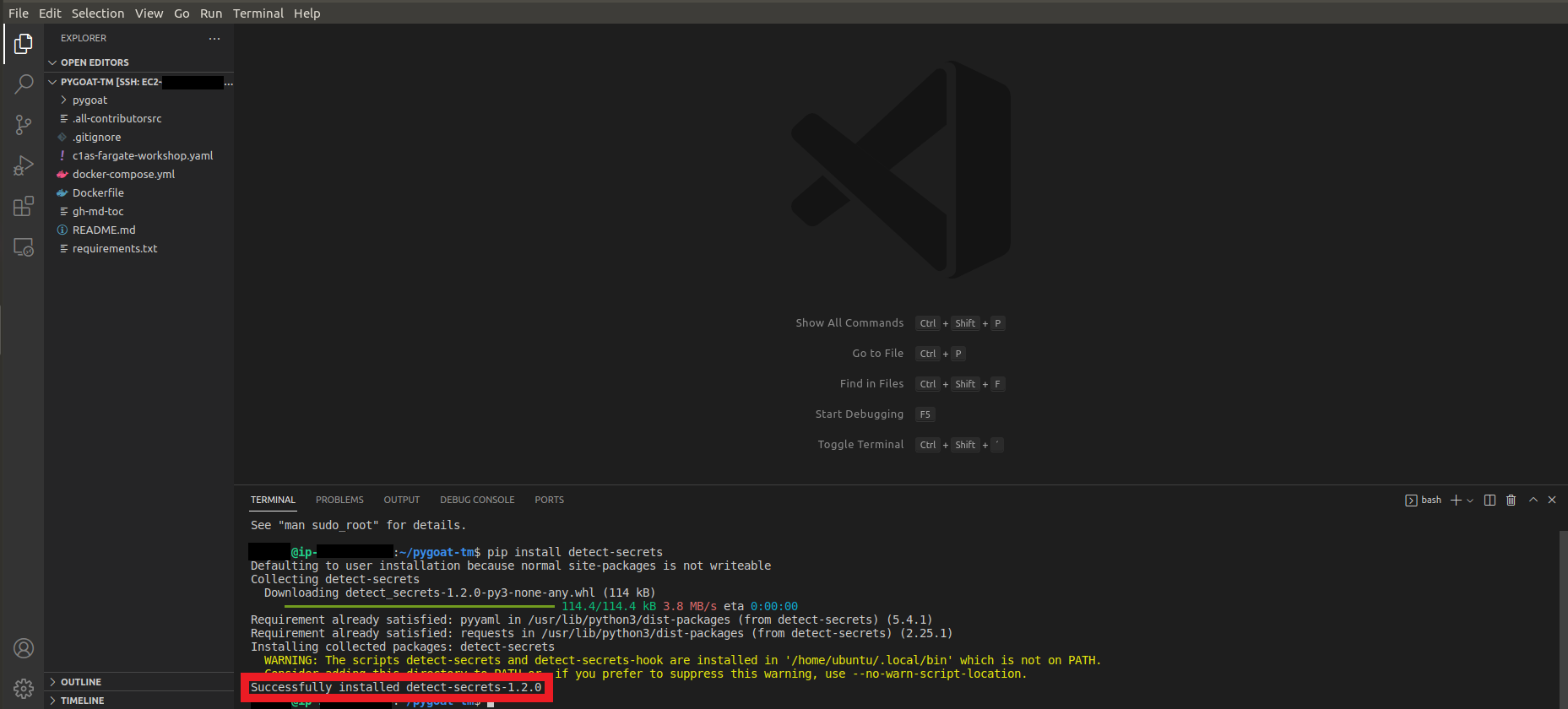Open the File menu
The image size is (1568, 709).
(x=19, y=13)
